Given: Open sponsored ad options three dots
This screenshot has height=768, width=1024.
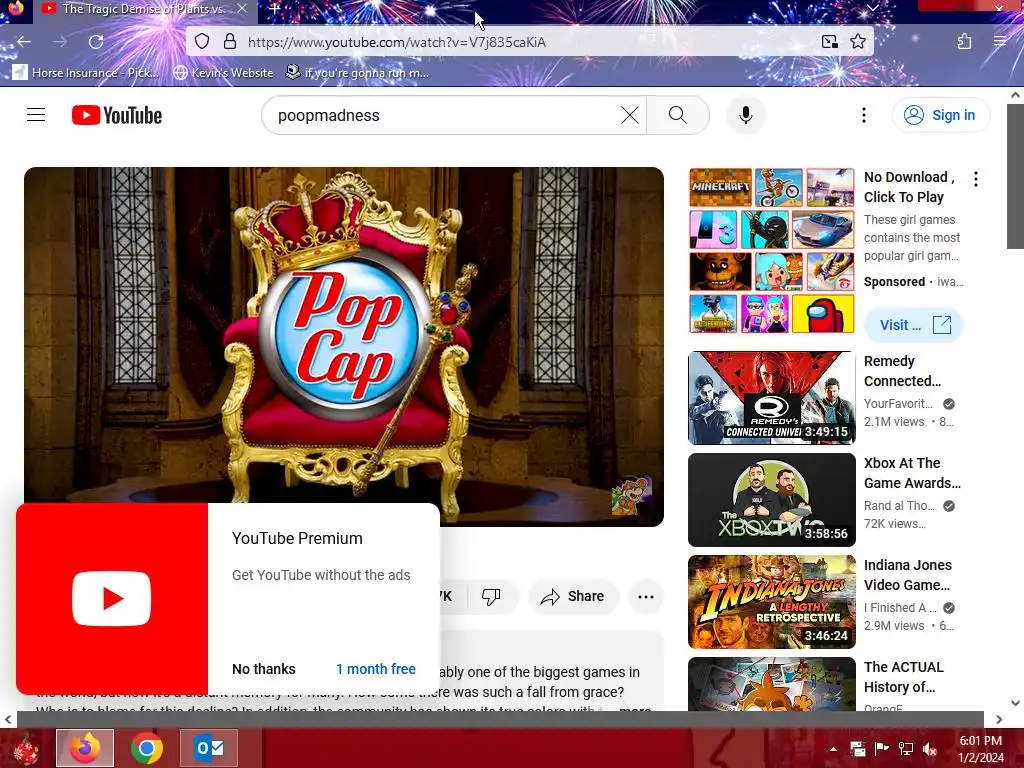Looking at the screenshot, I should [x=976, y=179].
